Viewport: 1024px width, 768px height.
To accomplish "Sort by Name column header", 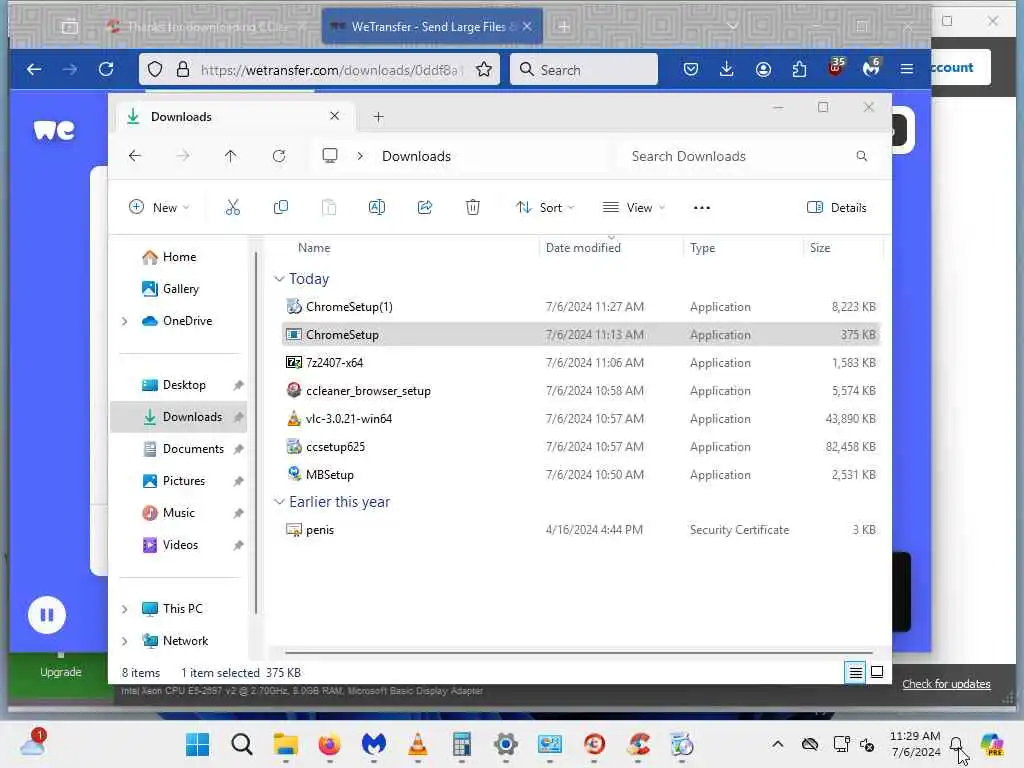I will point(314,248).
